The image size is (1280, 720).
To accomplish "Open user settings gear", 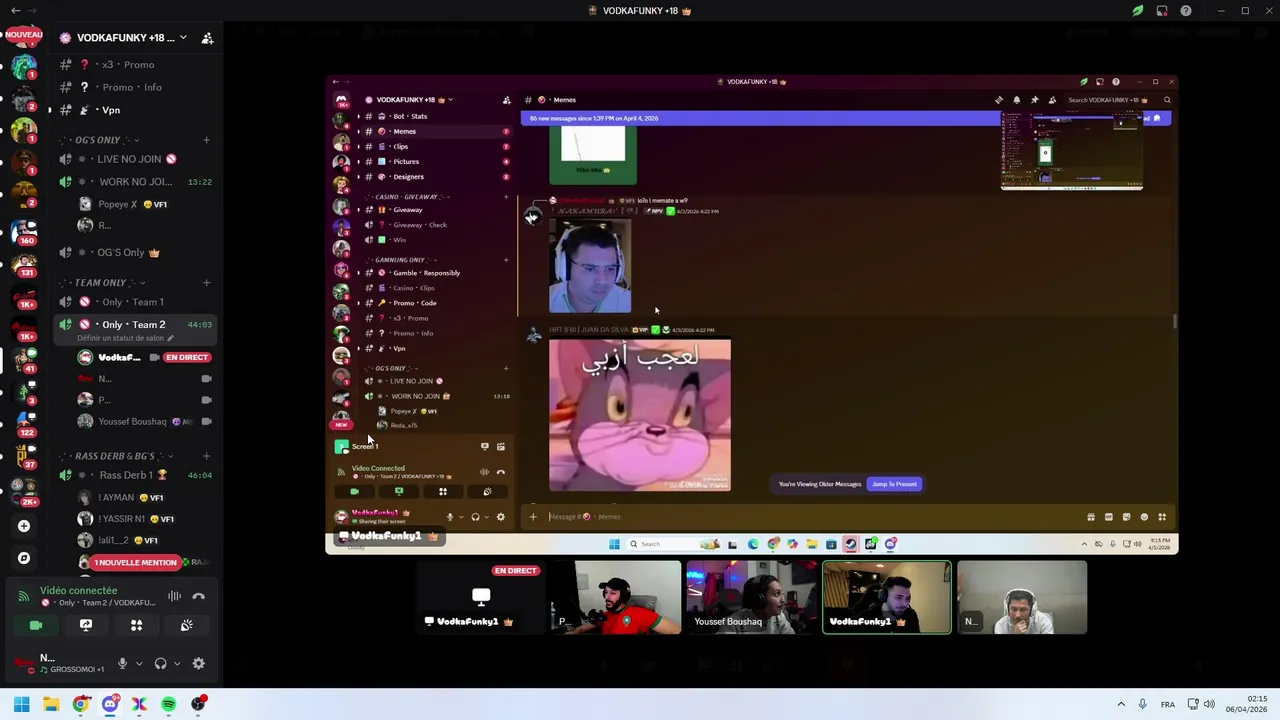I will click(x=198, y=663).
